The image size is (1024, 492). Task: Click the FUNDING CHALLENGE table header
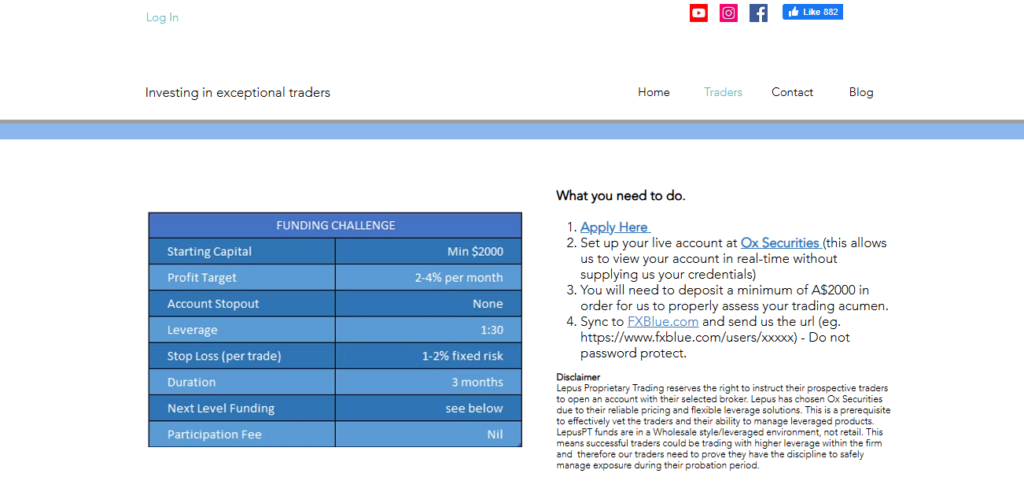pos(335,225)
